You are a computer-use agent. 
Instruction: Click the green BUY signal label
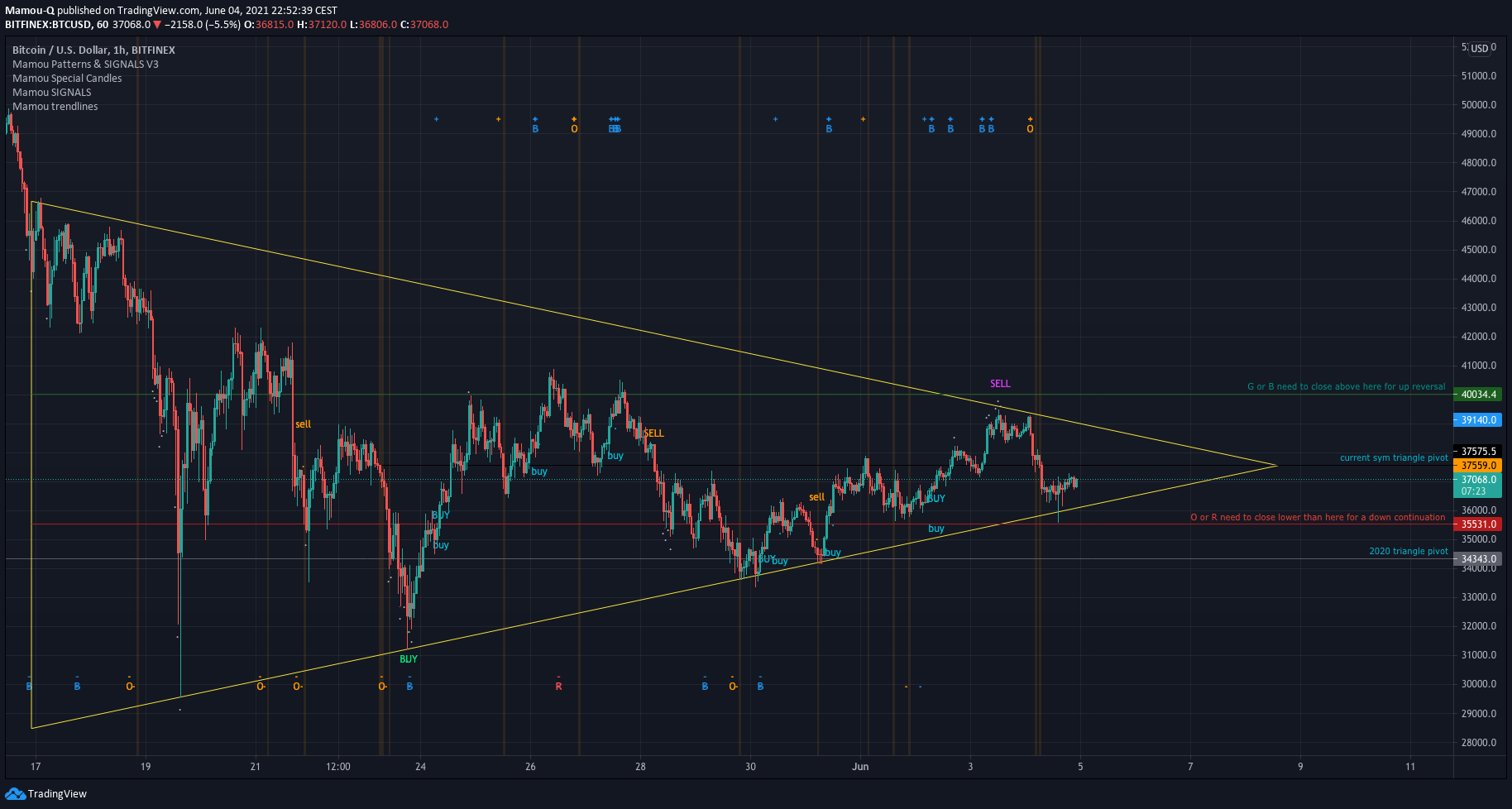pos(408,659)
